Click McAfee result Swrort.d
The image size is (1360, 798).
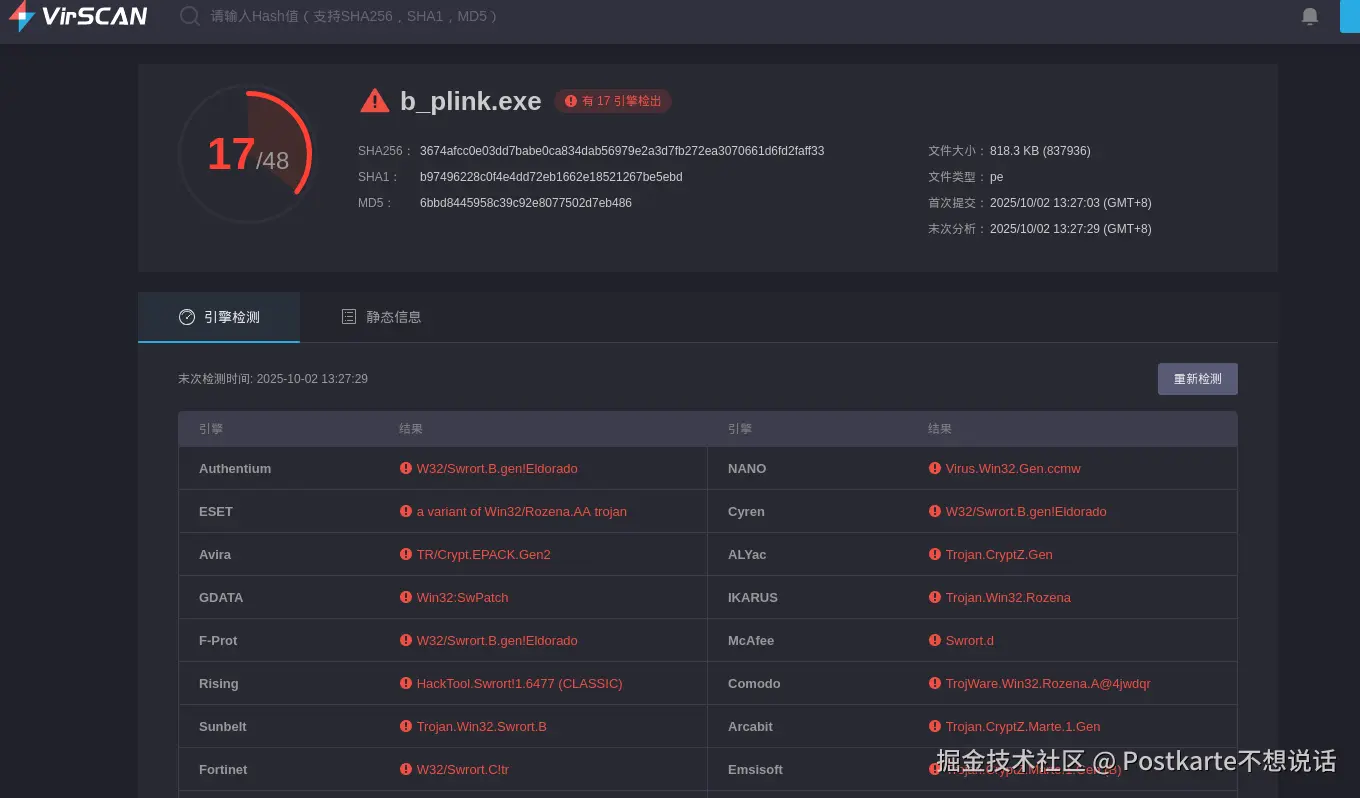970,640
